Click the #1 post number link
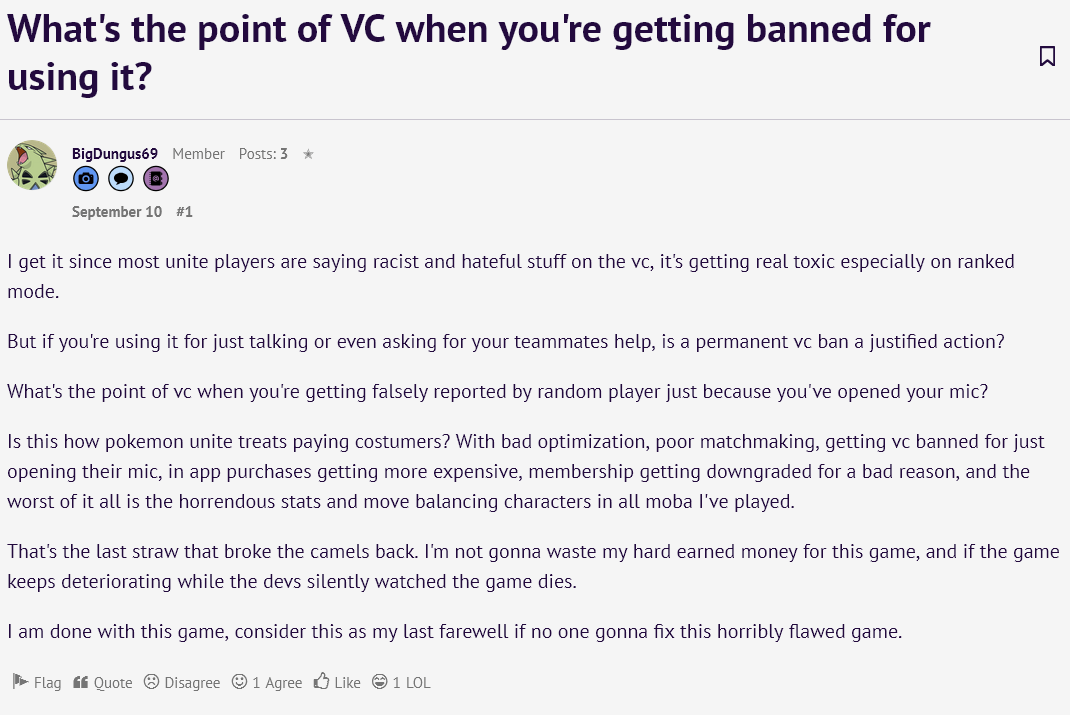This screenshot has width=1070, height=715. coord(184,212)
